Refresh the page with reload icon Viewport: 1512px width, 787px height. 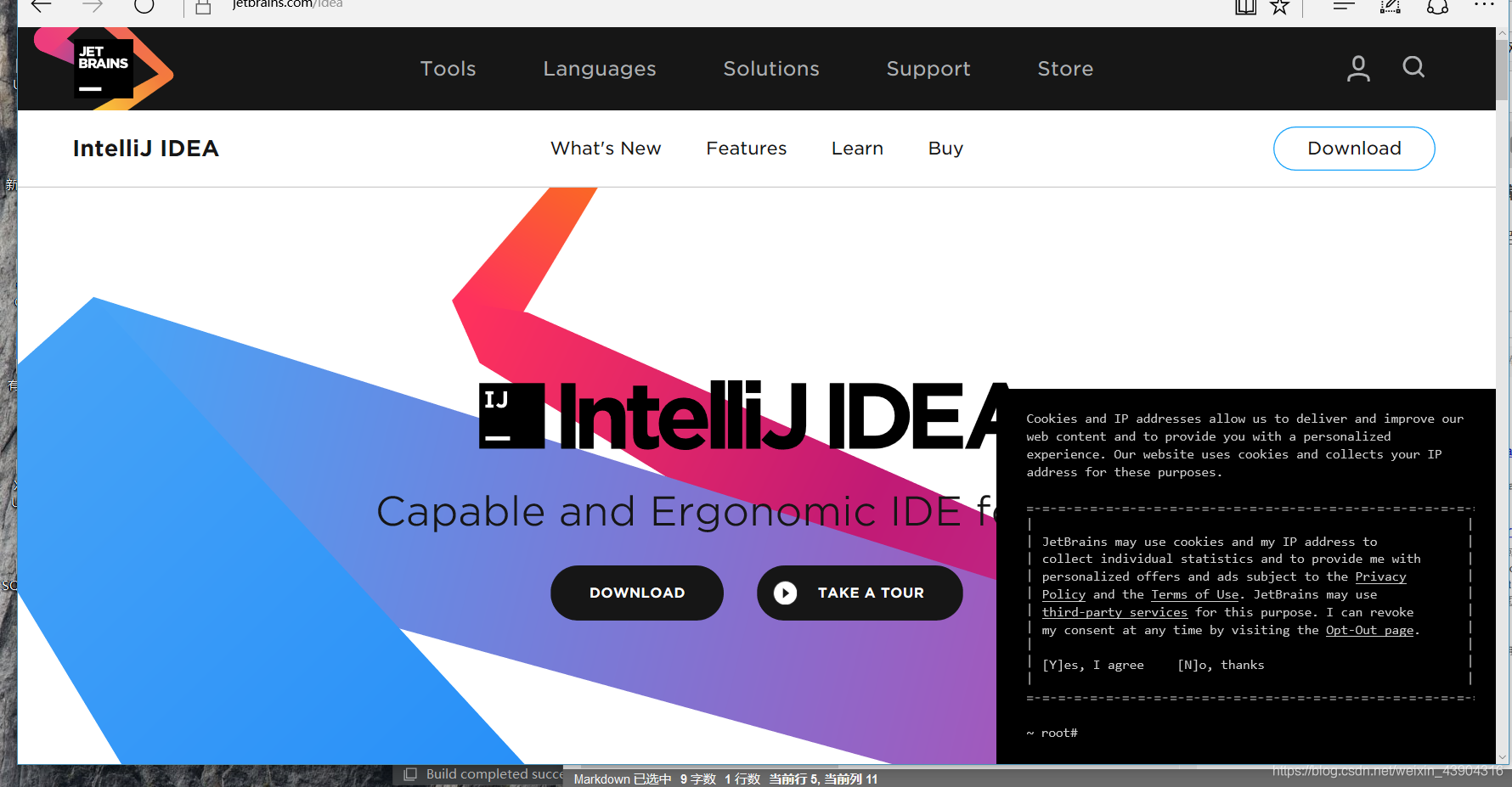coord(144,6)
